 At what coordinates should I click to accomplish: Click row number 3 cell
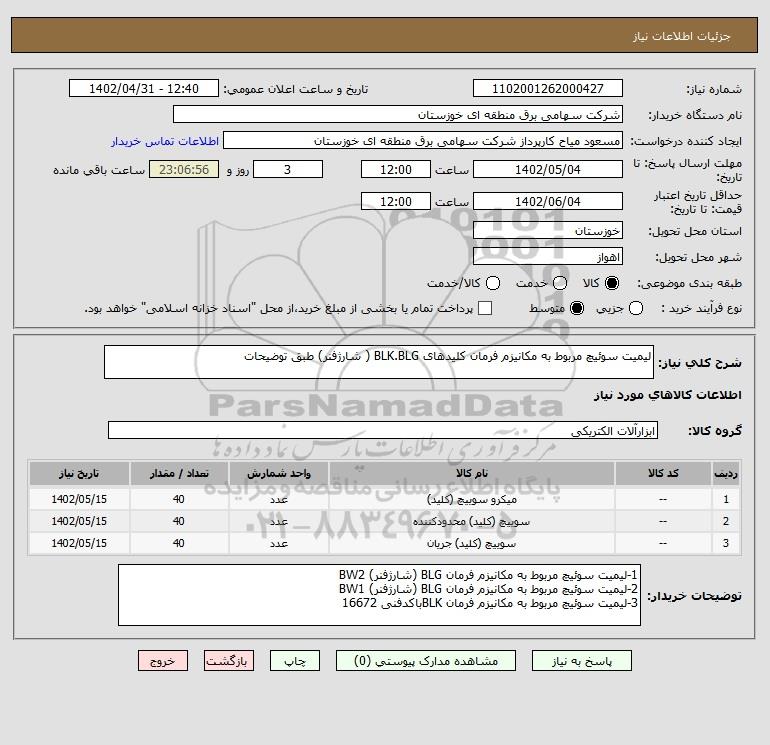[x=726, y=543]
